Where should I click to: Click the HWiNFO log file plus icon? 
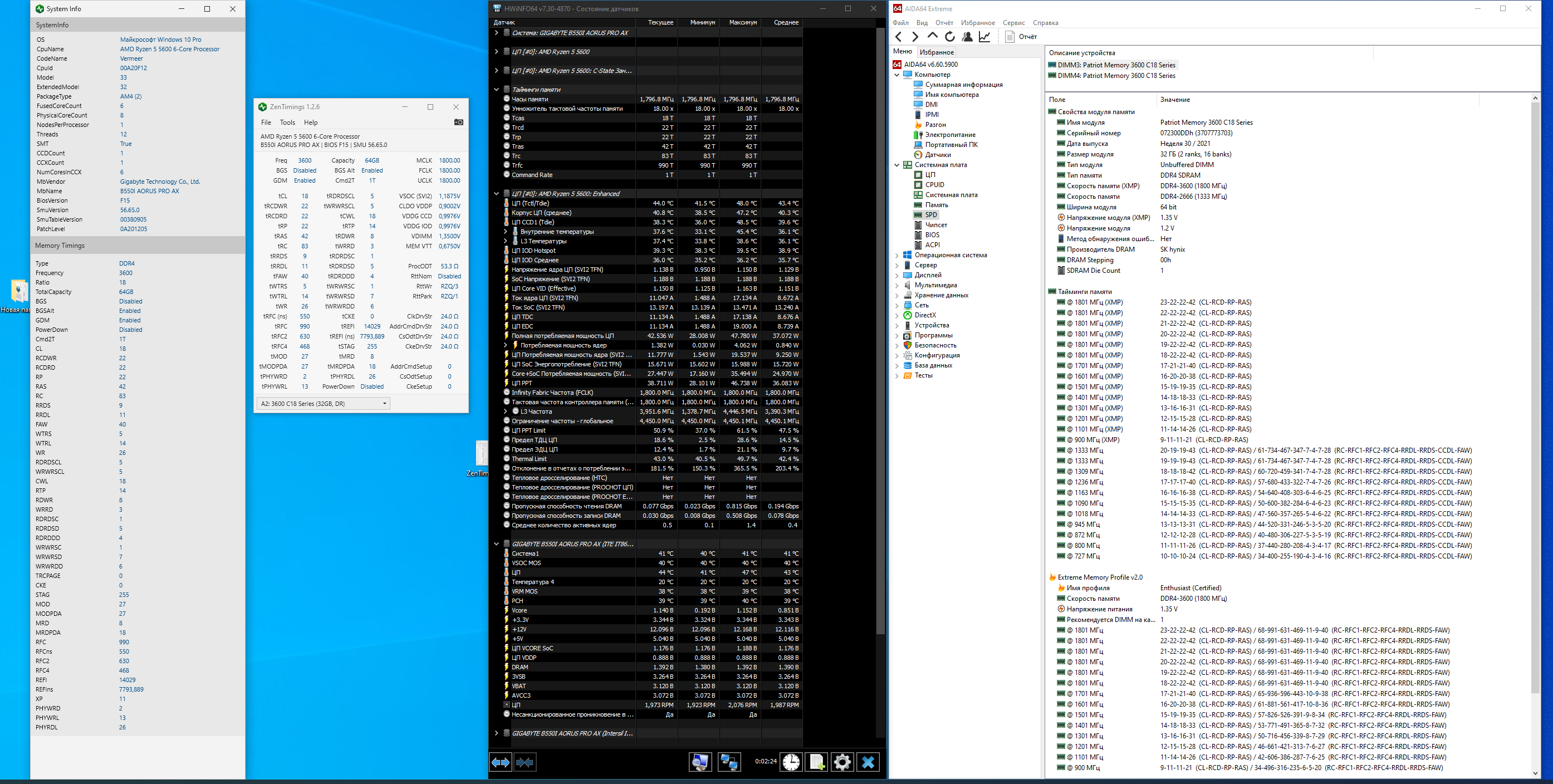pos(816,762)
